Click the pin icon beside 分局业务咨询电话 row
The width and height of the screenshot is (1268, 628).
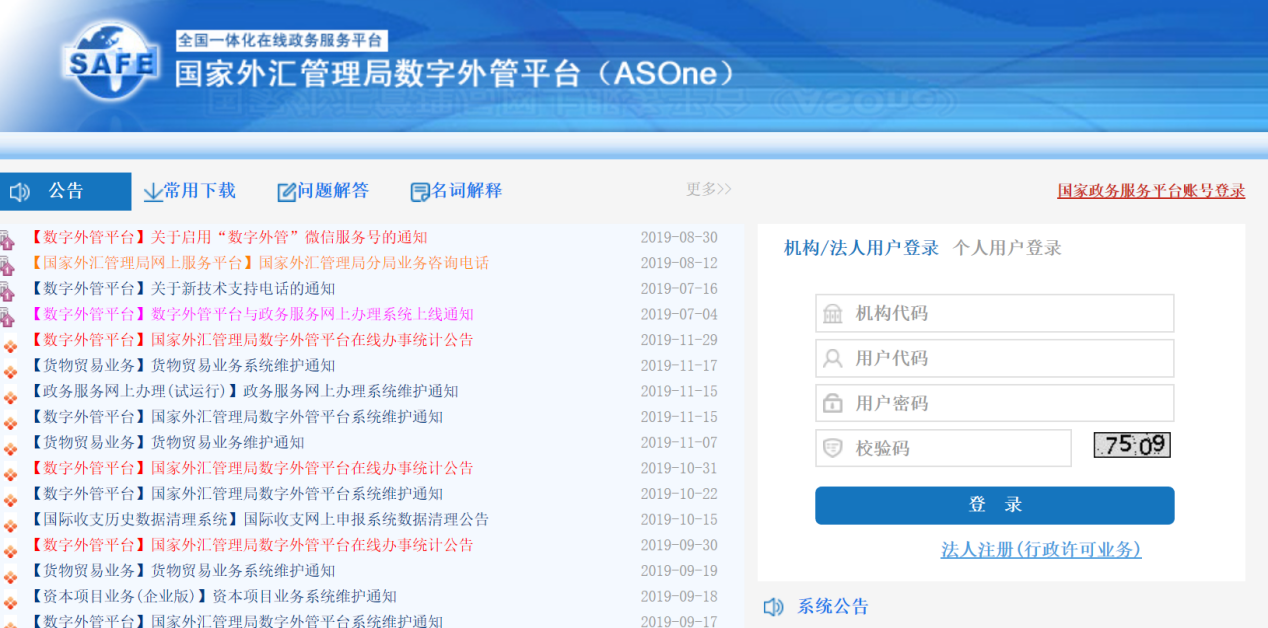(x=7, y=266)
